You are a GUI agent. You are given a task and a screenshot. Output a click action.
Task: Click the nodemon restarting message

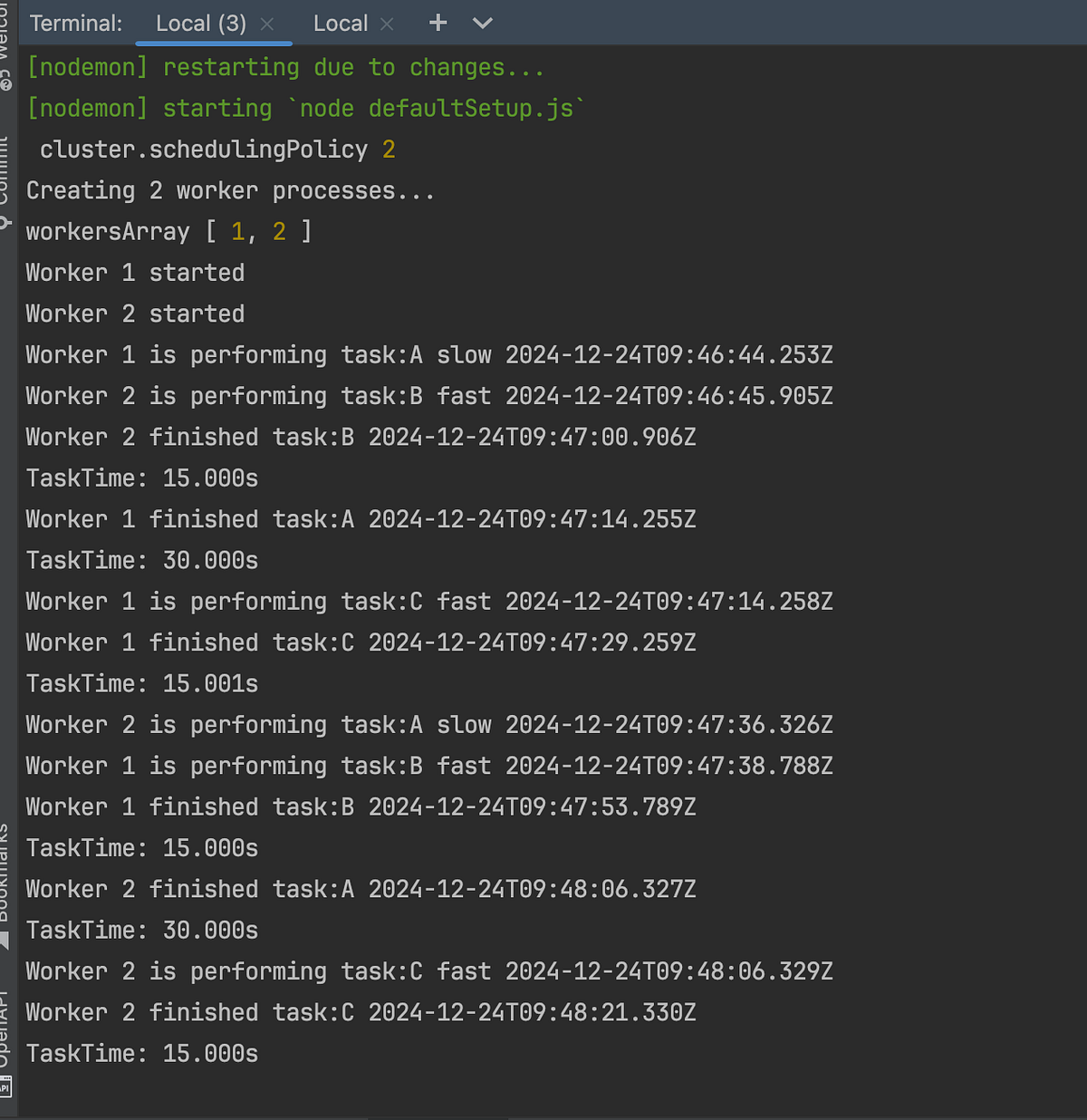click(284, 66)
